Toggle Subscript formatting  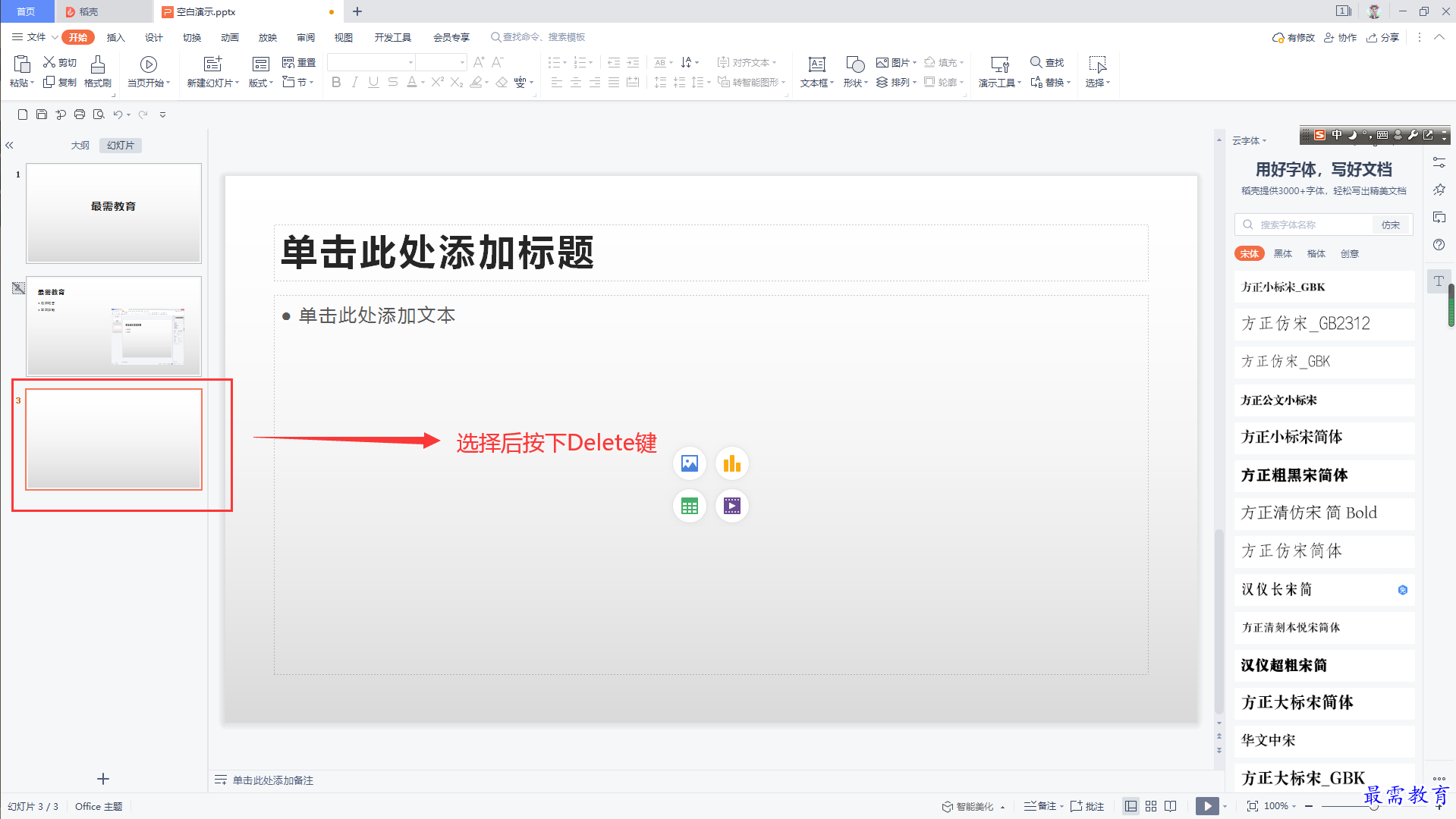click(457, 82)
